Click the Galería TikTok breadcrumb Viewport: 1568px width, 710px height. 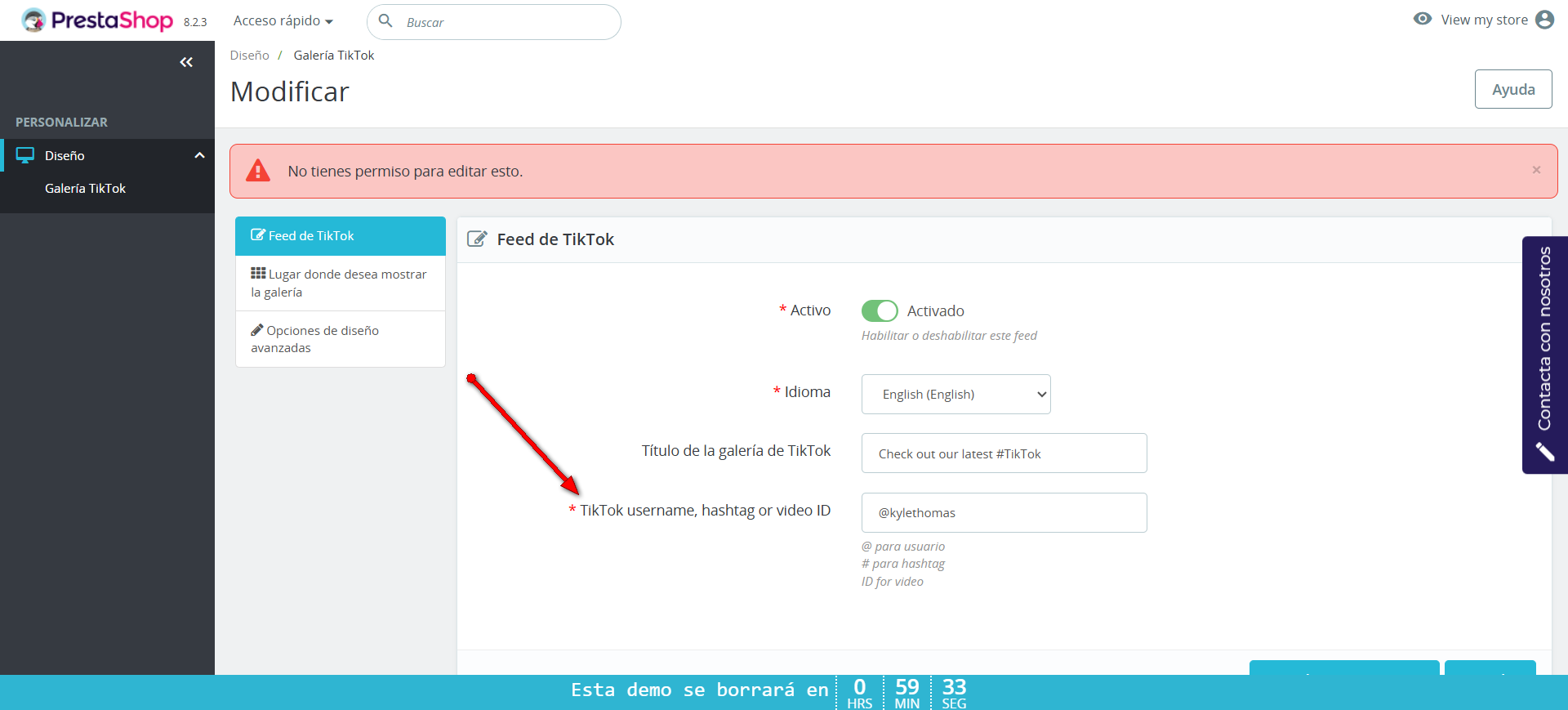334,56
